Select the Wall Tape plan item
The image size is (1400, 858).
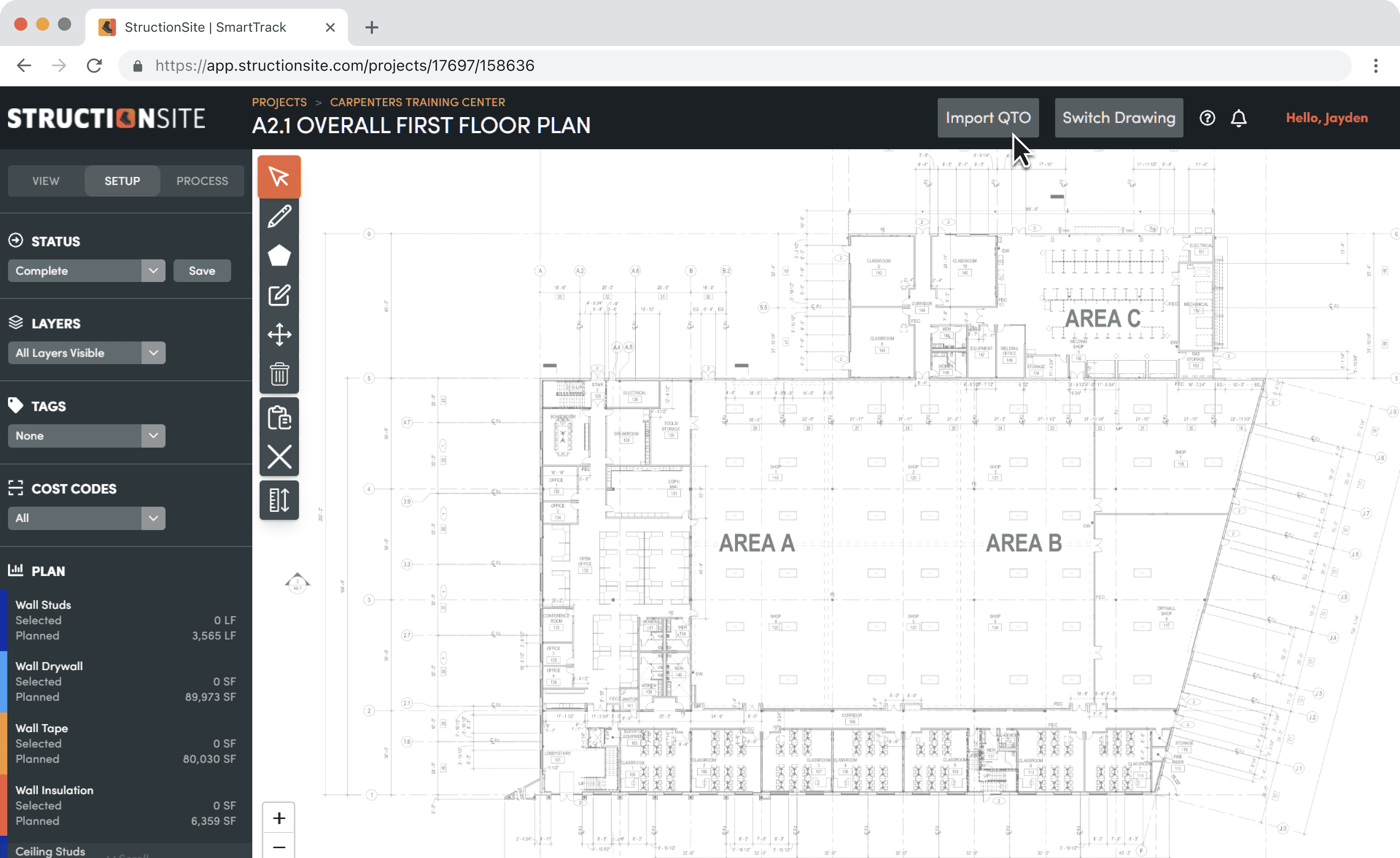[126, 743]
